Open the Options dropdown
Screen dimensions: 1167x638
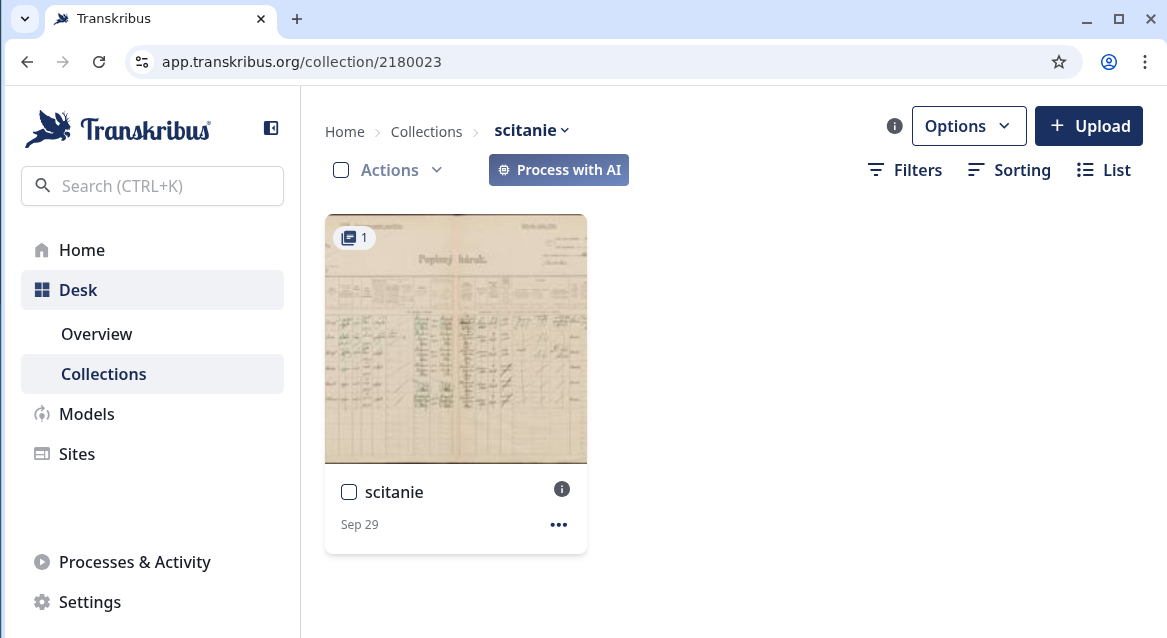pos(968,126)
